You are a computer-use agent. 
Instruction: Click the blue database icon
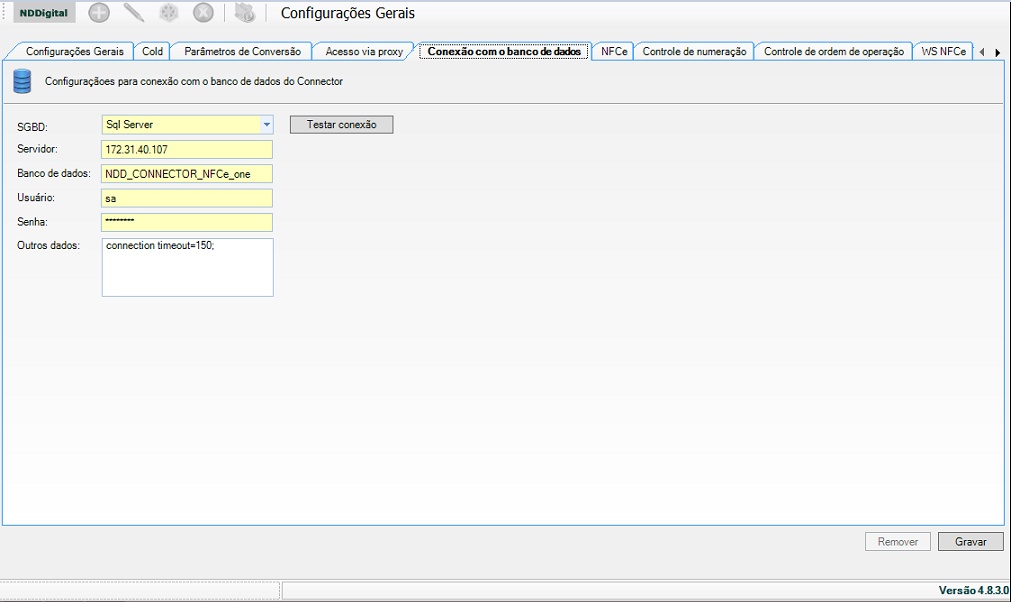tap(23, 81)
